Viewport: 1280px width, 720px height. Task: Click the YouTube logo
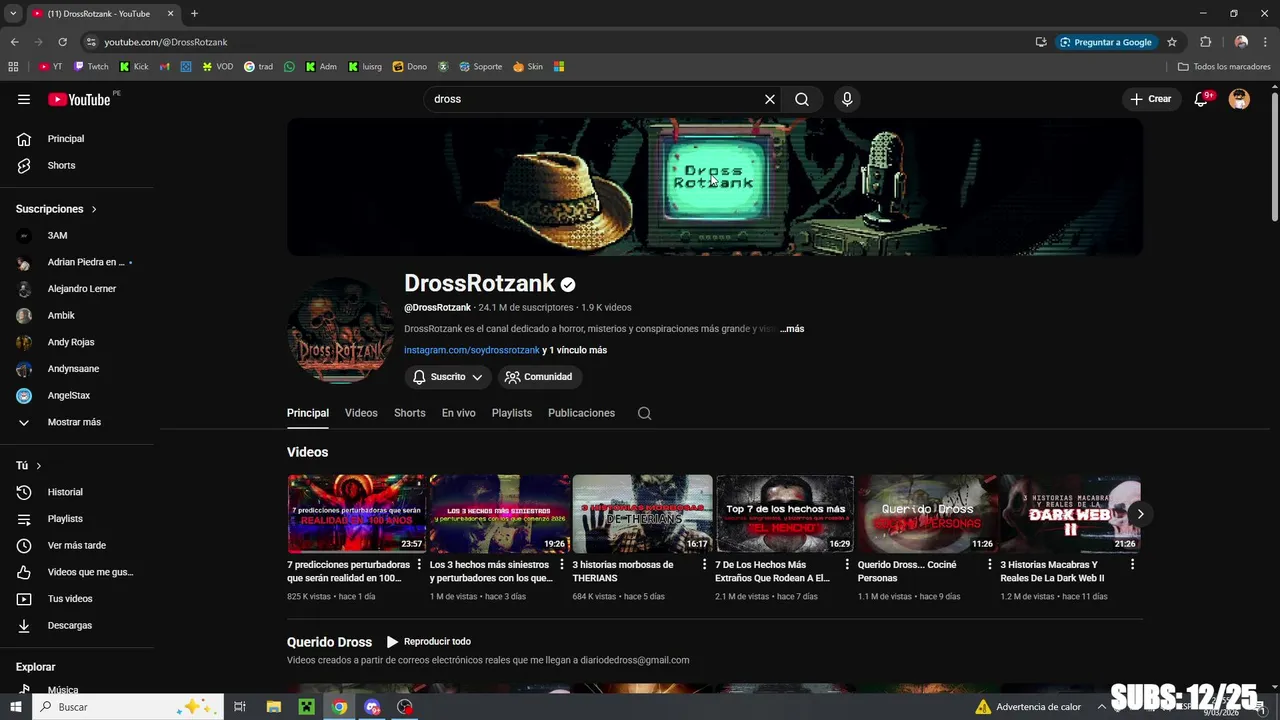pos(79,99)
